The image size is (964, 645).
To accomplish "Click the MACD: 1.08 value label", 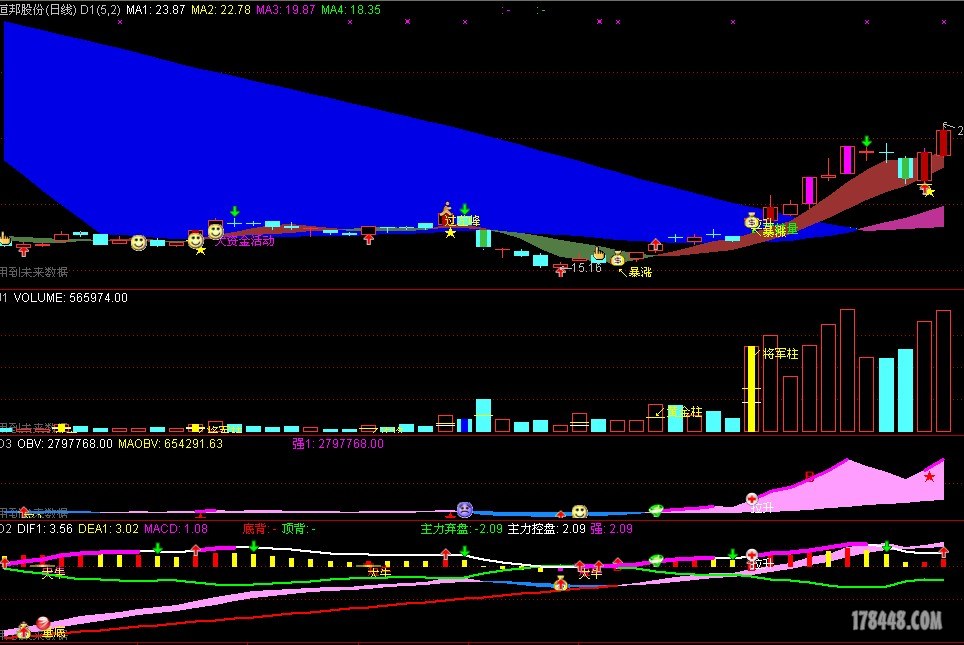I will pyautogui.click(x=176, y=528).
